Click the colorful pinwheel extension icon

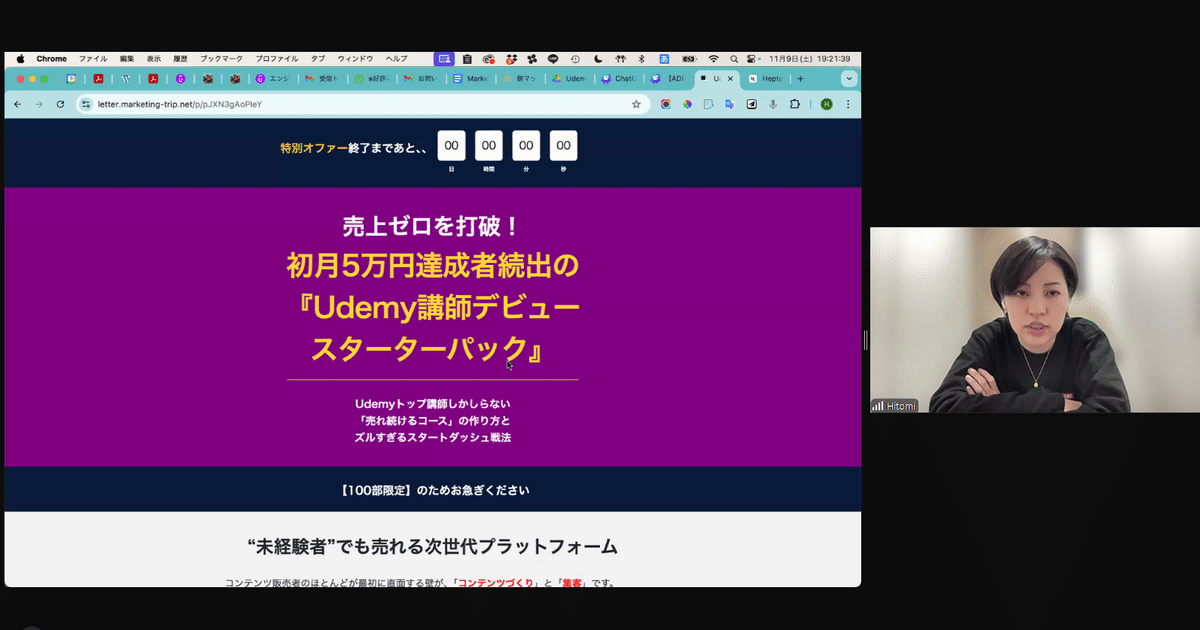[687, 104]
